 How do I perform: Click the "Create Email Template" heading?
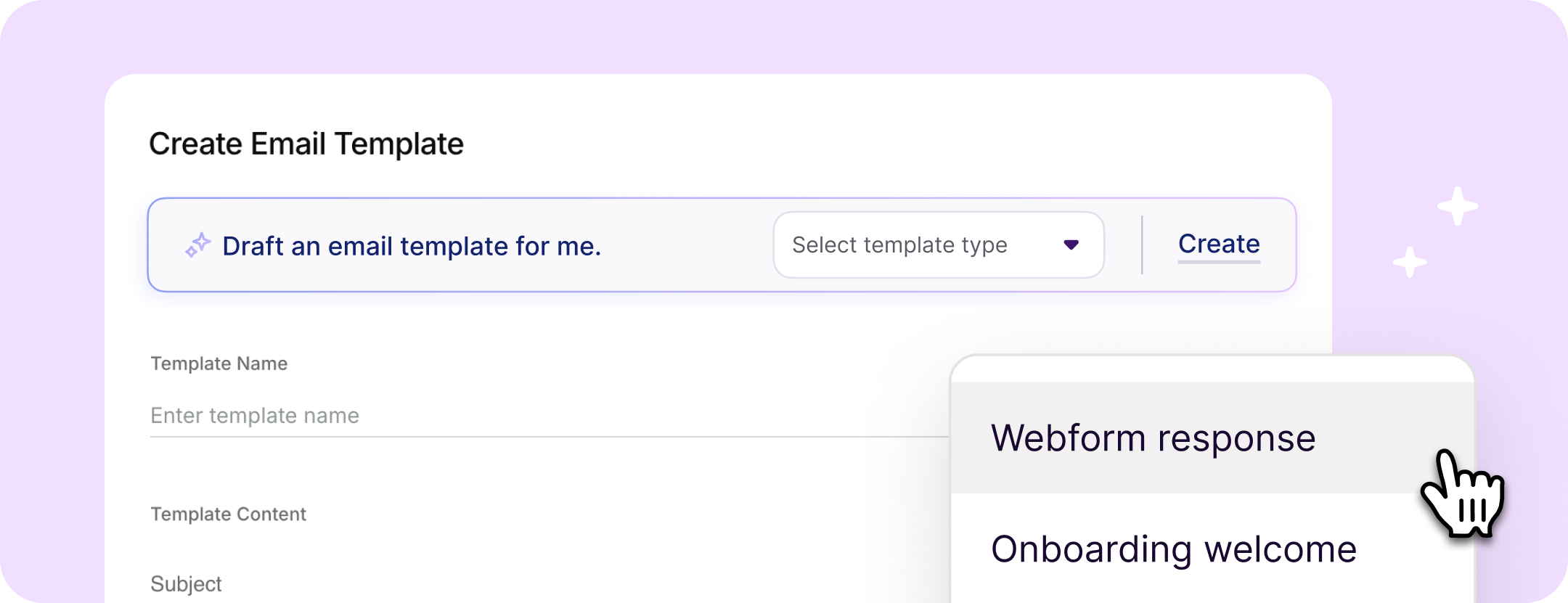[306, 144]
